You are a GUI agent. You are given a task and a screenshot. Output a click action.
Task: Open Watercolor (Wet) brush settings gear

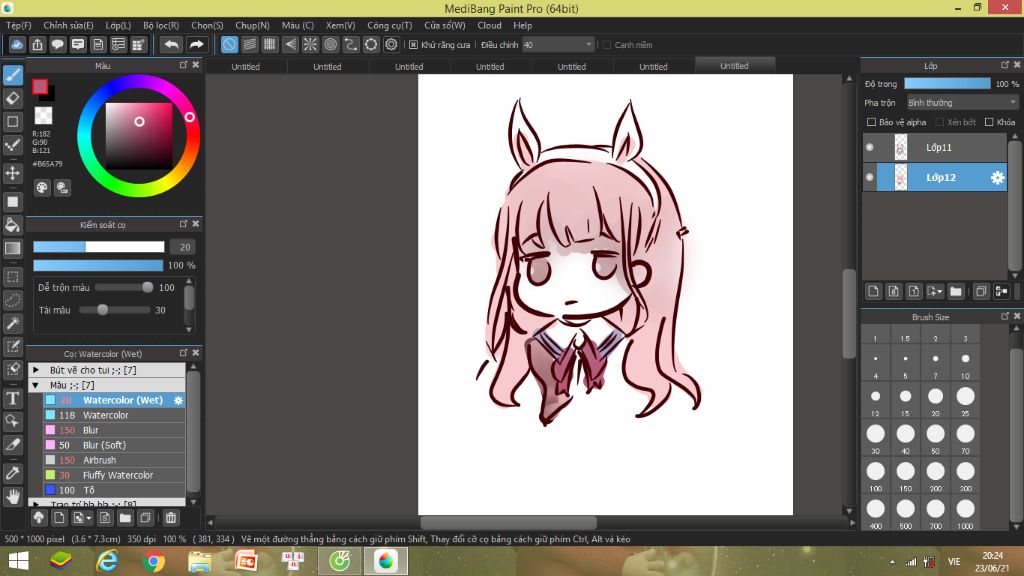tap(178, 400)
